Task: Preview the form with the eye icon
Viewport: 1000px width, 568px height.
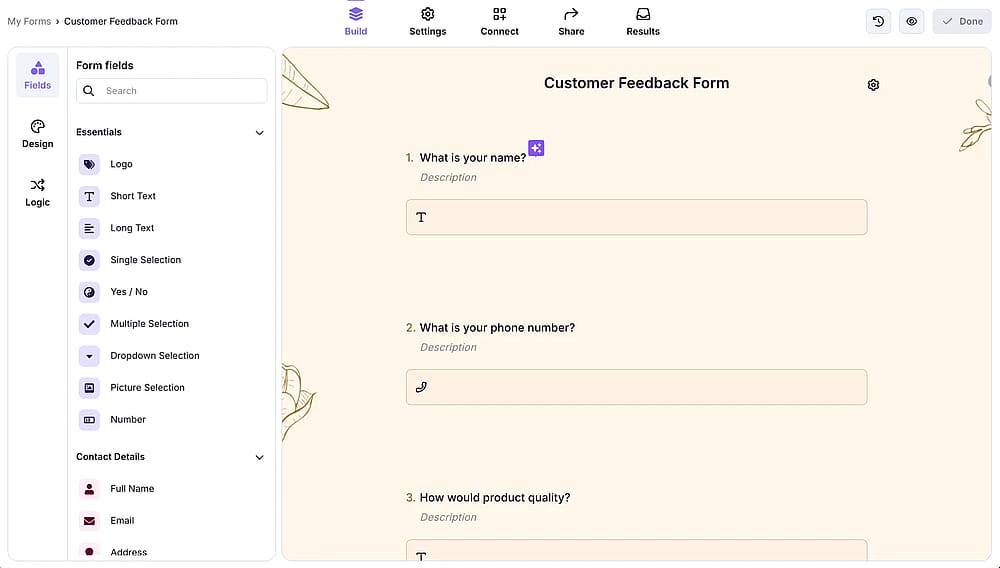Action: [911, 21]
